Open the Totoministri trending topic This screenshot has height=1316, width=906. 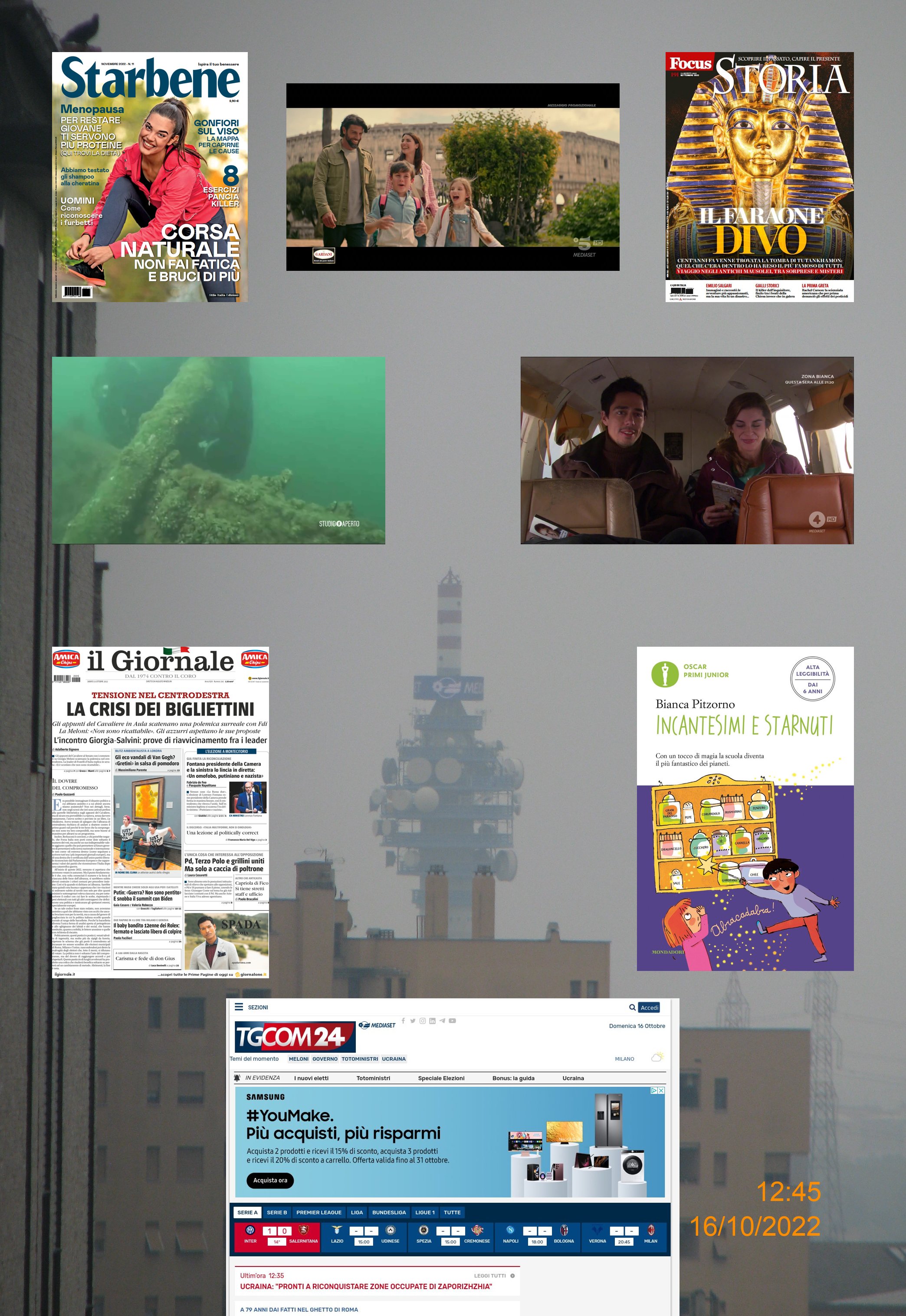click(x=360, y=1058)
